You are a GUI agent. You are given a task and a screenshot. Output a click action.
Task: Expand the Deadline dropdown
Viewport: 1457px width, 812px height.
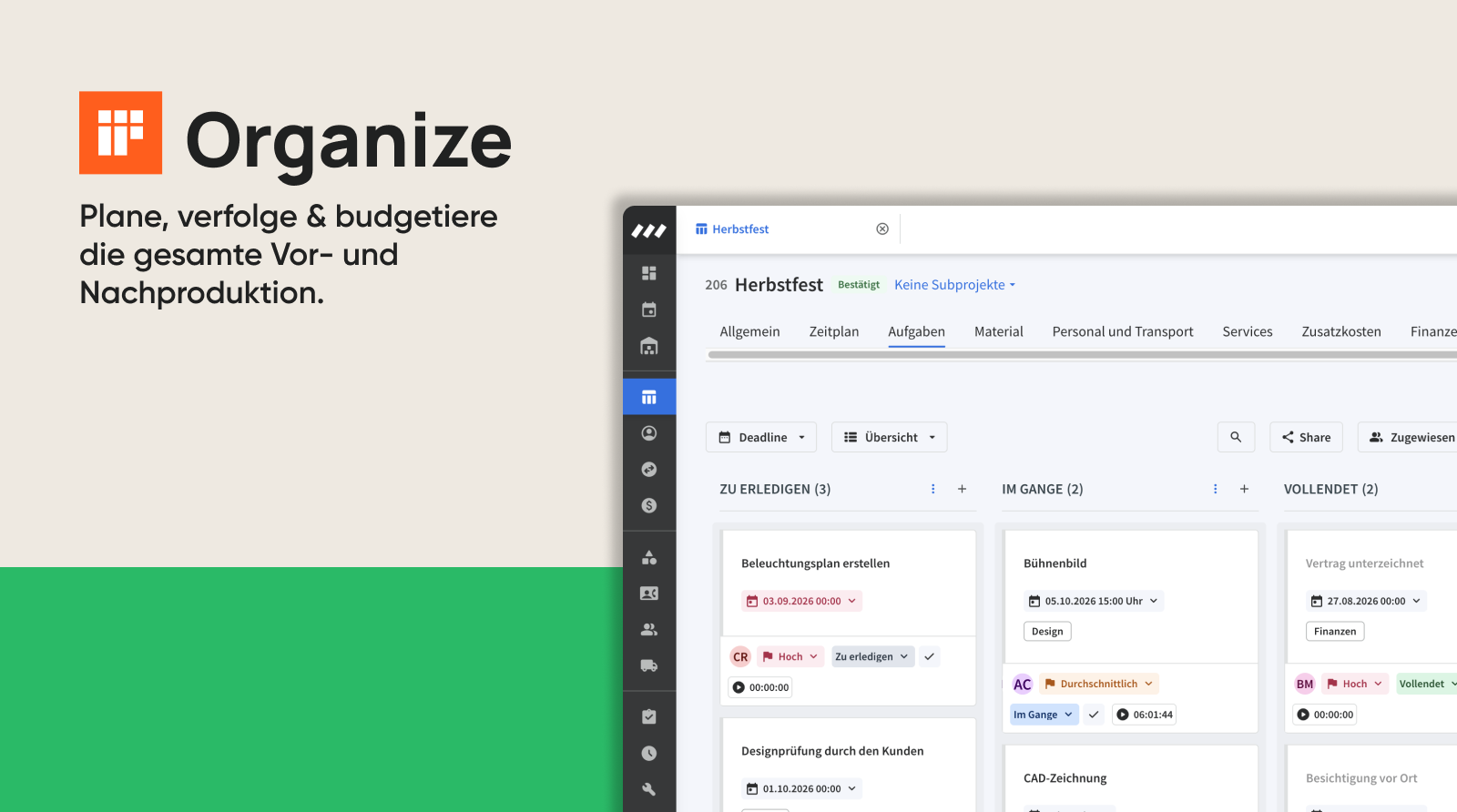(x=761, y=437)
